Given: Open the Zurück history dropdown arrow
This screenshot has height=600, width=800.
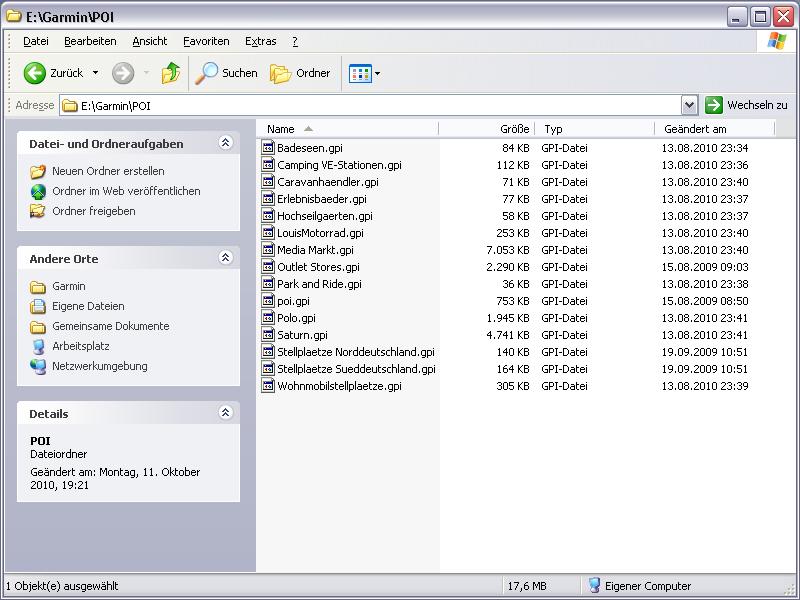Looking at the screenshot, I should (96, 73).
